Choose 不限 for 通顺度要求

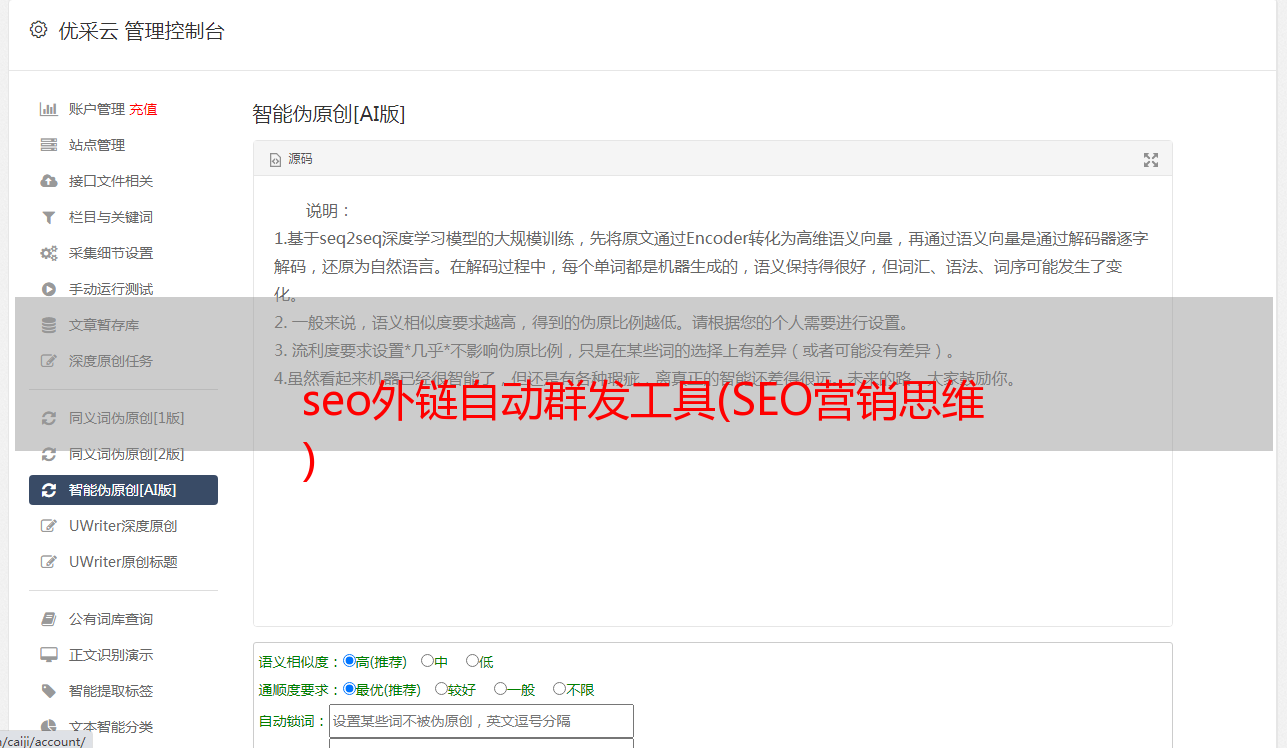click(559, 689)
